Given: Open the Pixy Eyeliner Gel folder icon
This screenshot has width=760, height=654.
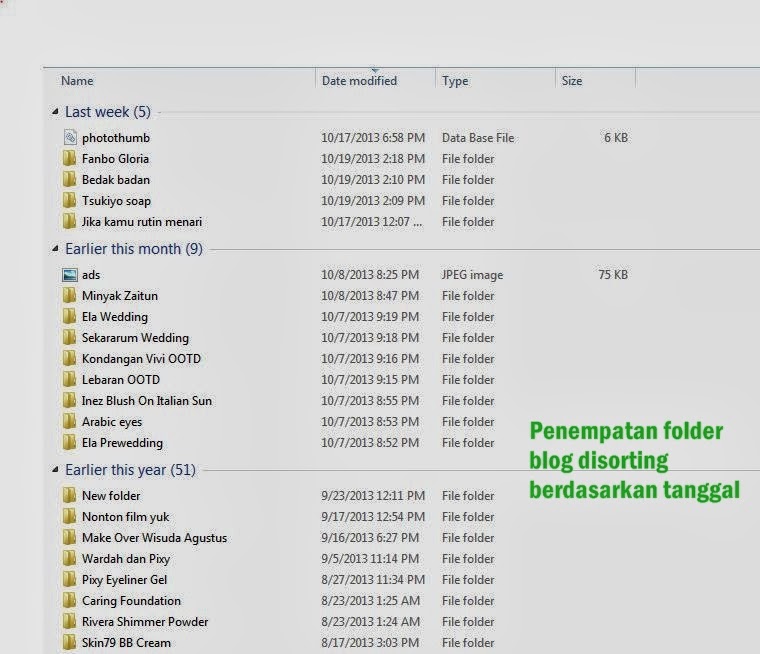Looking at the screenshot, I should click(69, 580).
